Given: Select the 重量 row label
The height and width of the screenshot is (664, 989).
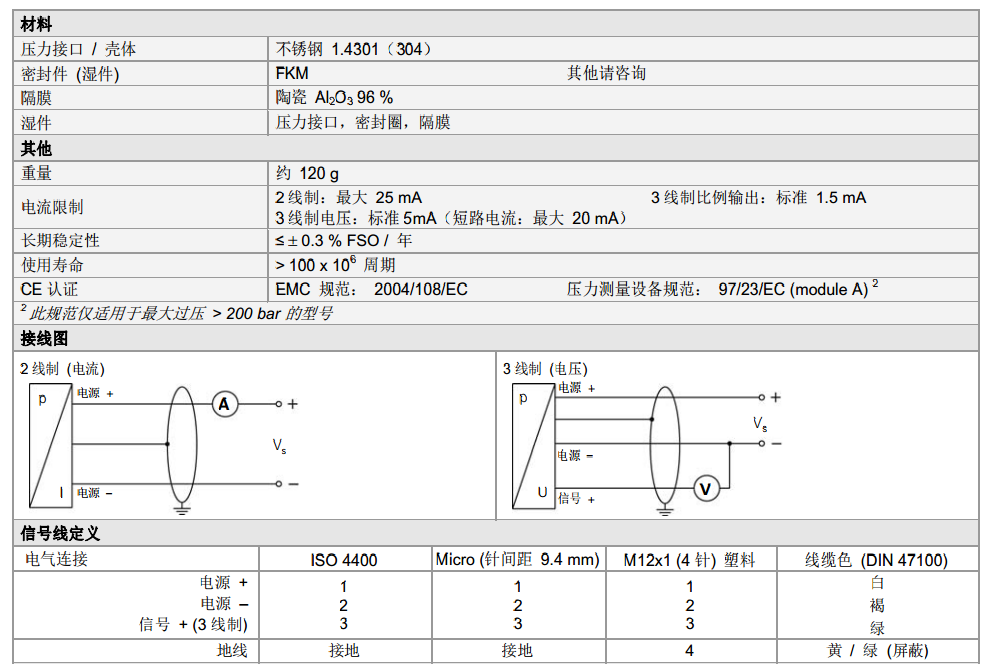Looking at the screenshot, I should pyautogui.click(x=36, y=173).
